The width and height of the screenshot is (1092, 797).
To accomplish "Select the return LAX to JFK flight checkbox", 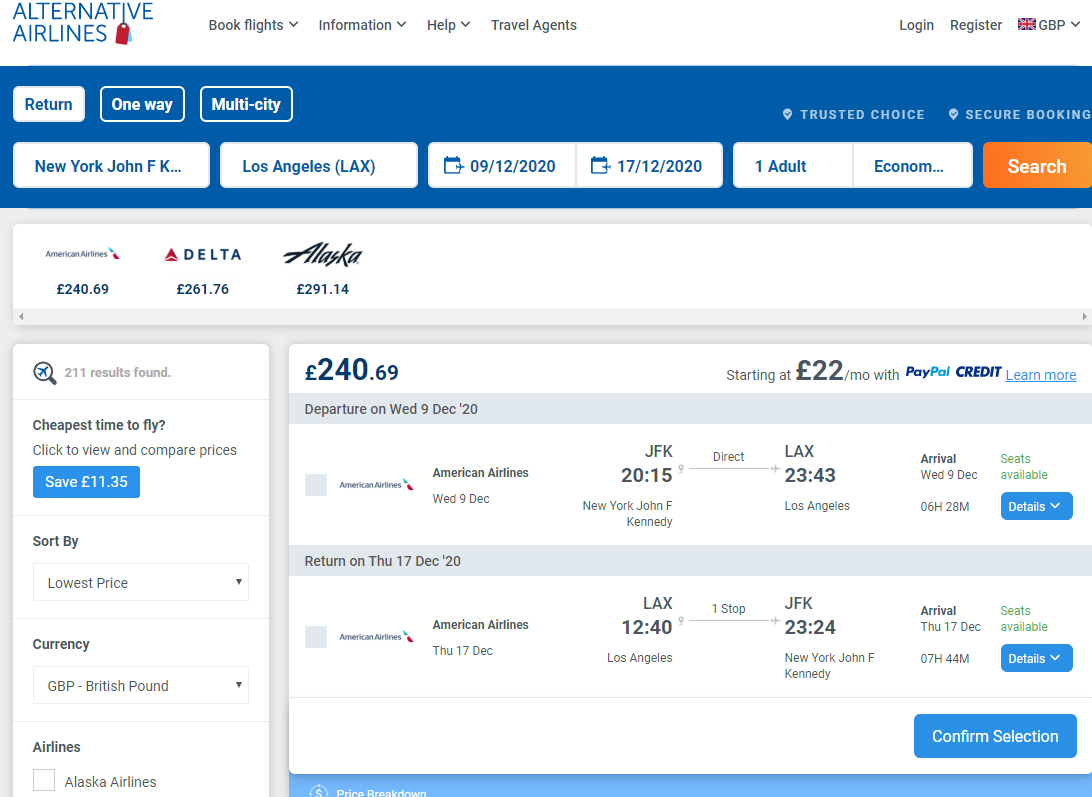I will click(316, 637).
